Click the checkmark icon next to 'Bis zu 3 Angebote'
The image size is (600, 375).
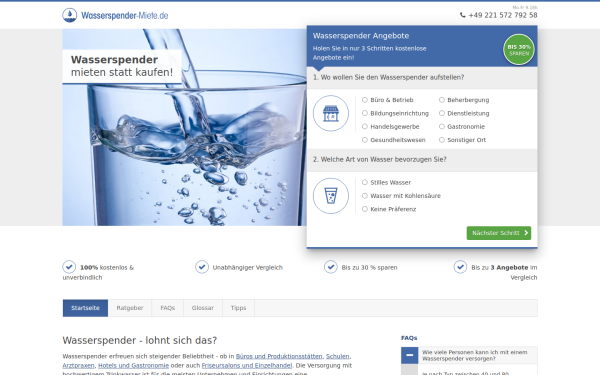460,267
